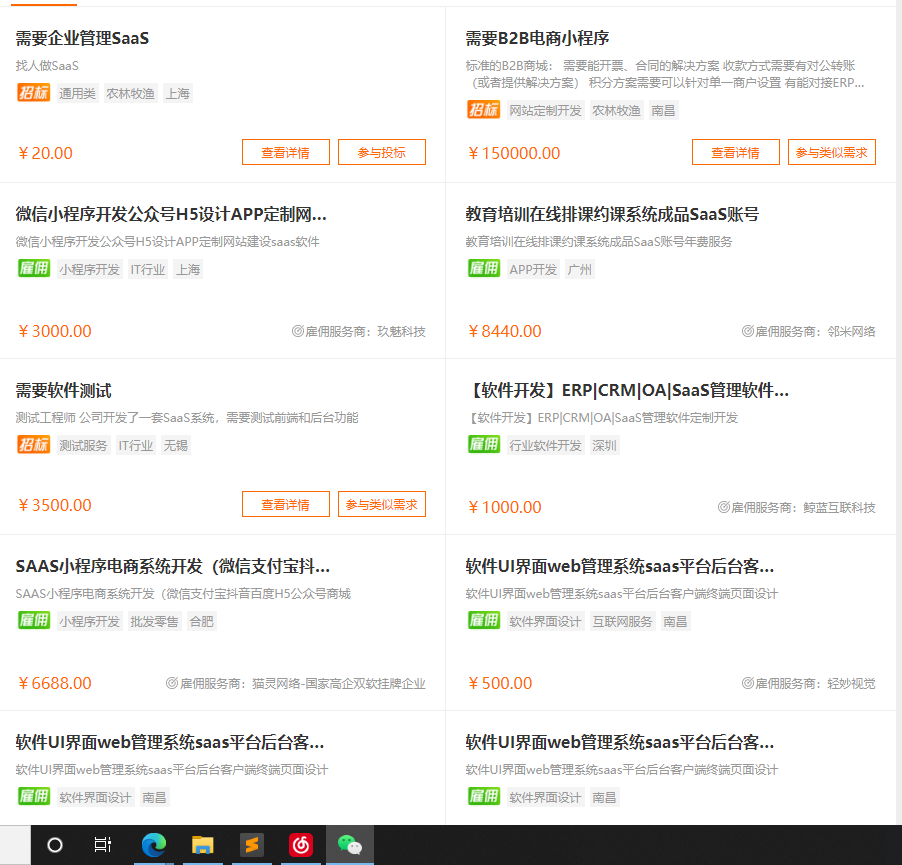Click IT行业 tag on 微信小程序开发 card
The height and width of the screenshot is (865, 902).
pyautogui.click(x=148, y=269)
